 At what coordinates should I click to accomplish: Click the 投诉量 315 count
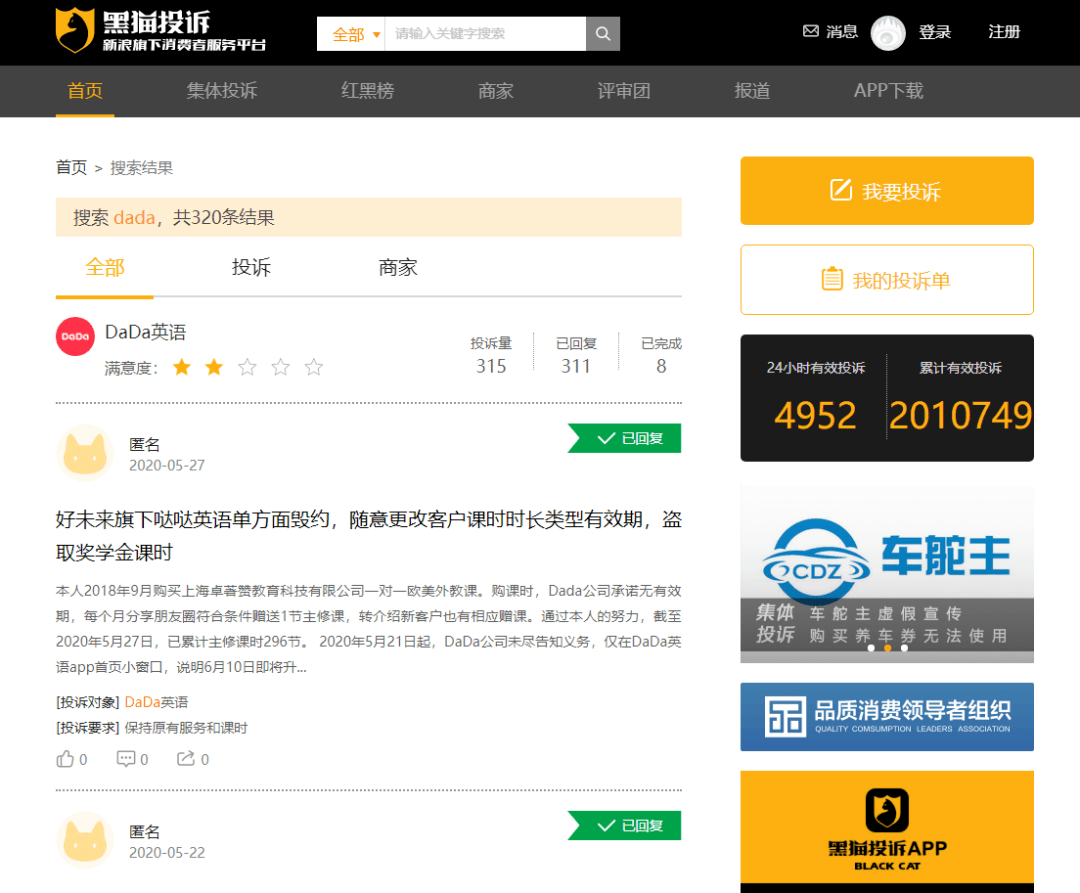[491, 366]
